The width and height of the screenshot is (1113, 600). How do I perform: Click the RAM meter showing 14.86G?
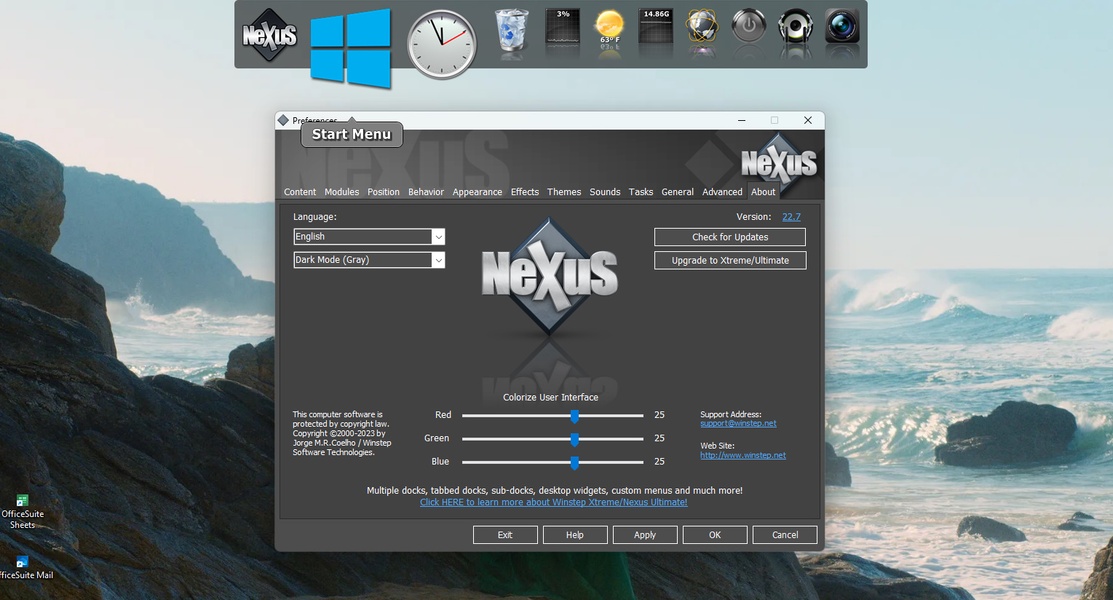click(x=656, y=28)
